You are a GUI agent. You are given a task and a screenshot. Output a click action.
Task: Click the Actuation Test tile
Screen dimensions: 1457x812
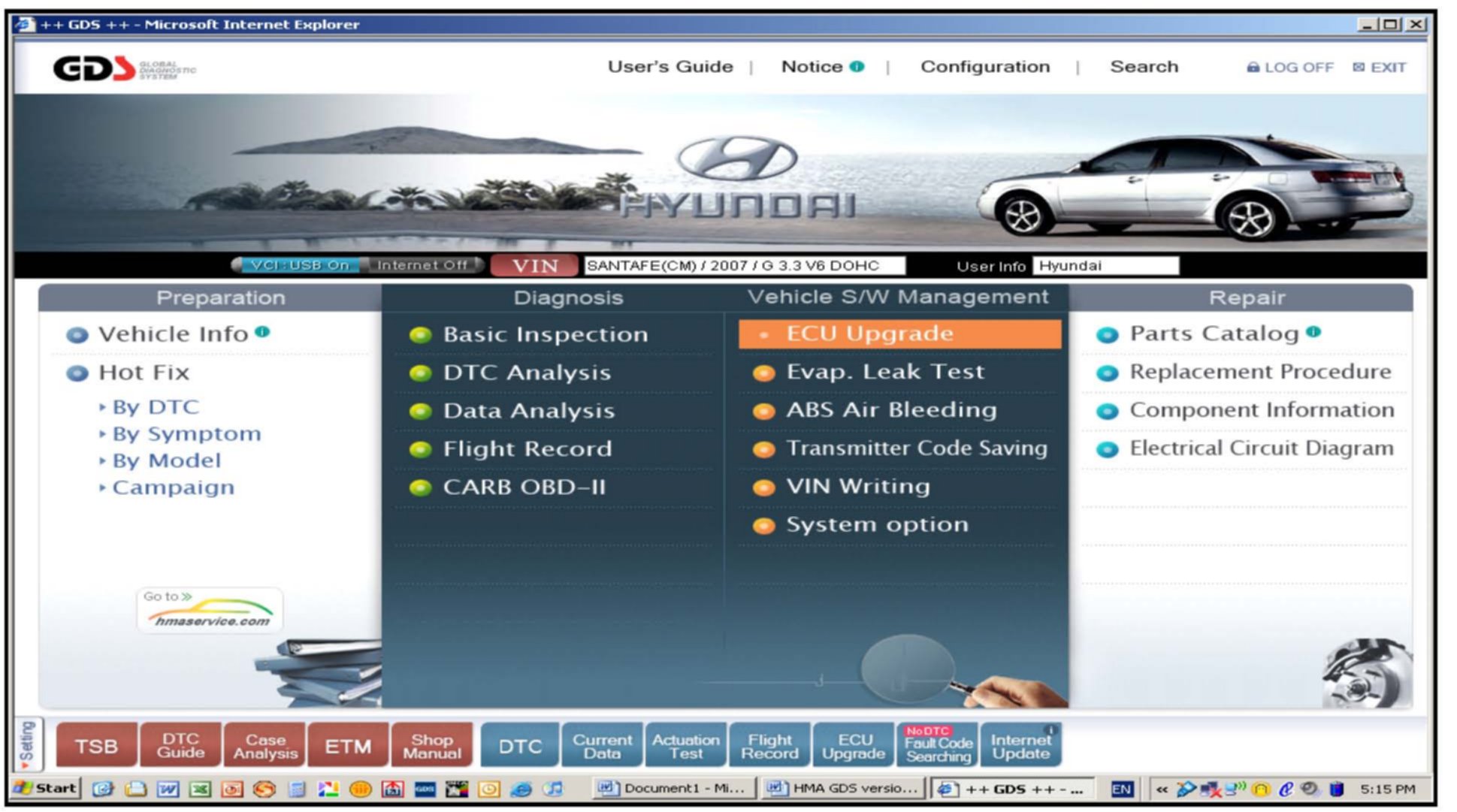click(685, 746)
